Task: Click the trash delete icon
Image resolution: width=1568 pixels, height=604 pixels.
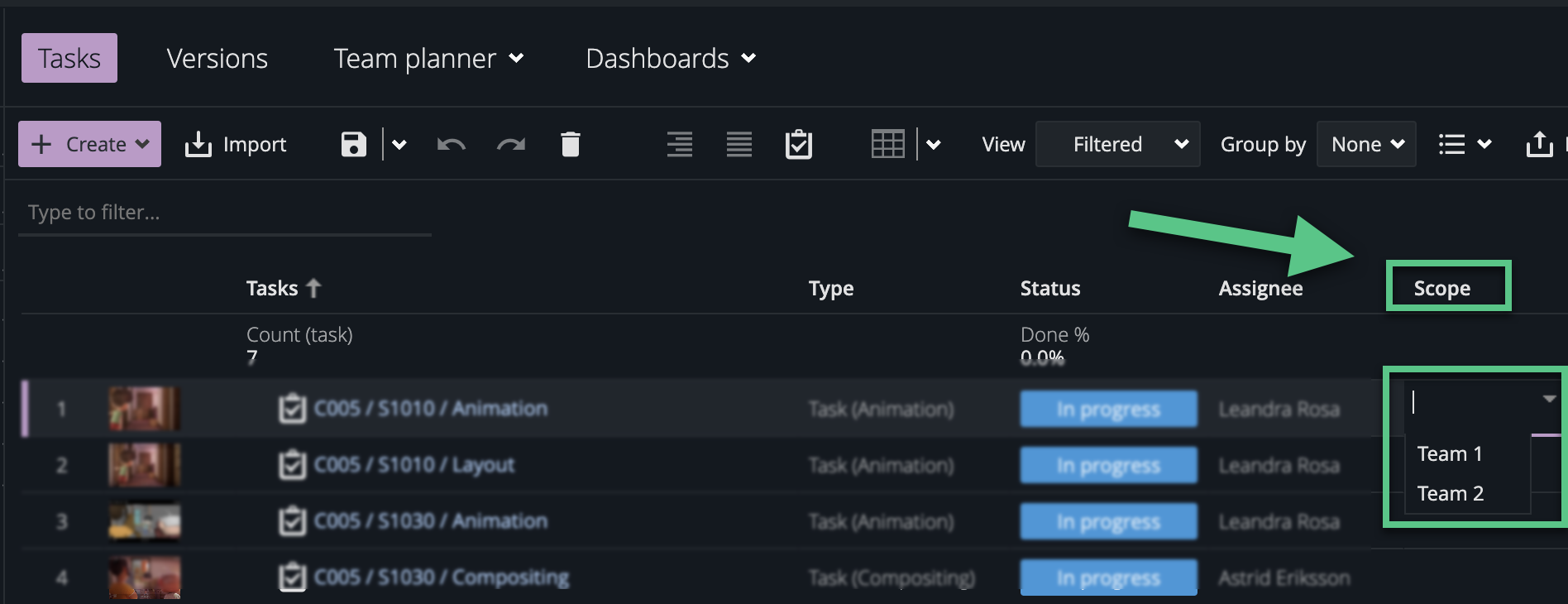Action: 571,144
